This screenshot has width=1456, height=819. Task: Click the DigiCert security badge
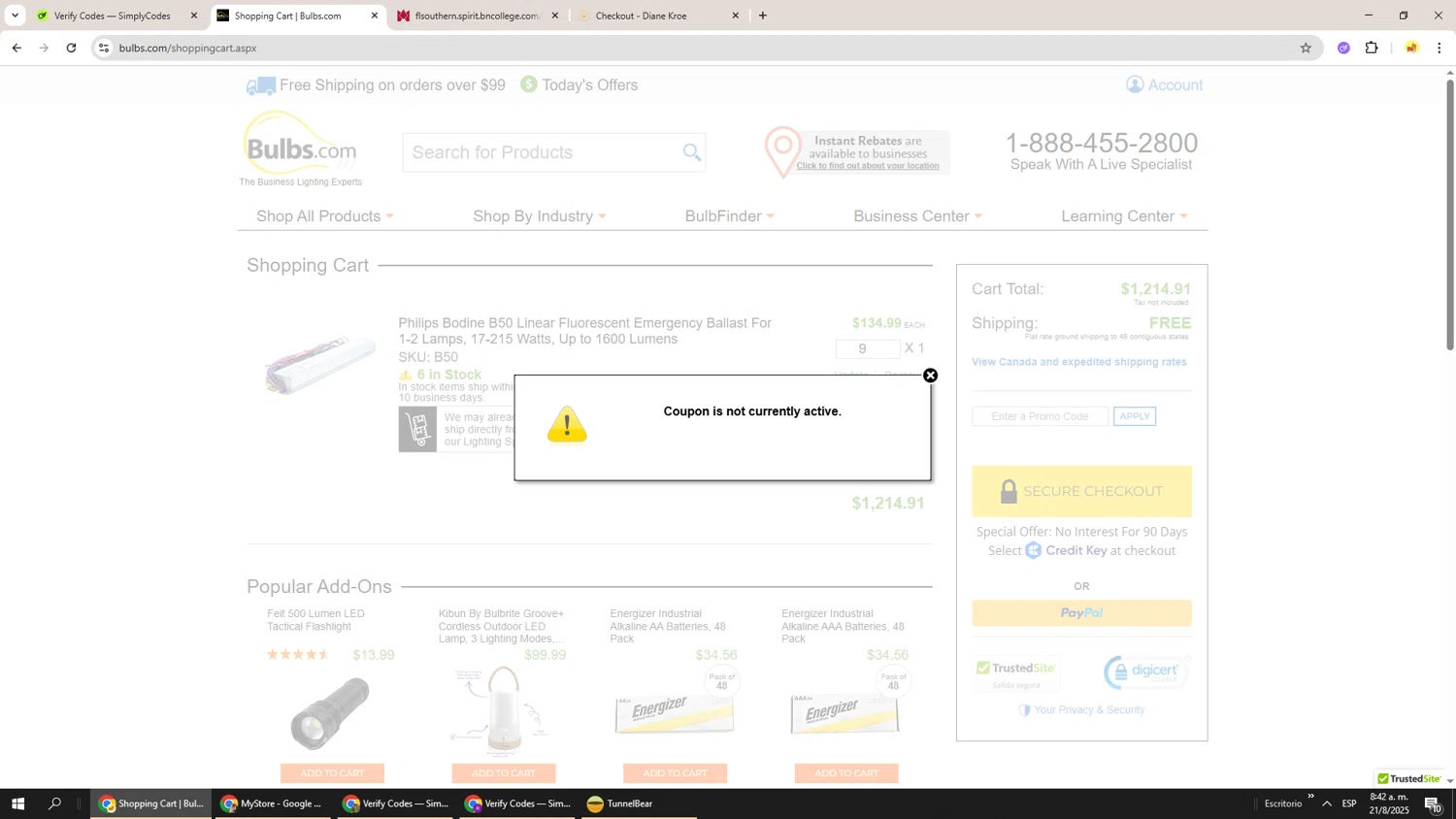pyautogui.click(x=1146, y=672)
